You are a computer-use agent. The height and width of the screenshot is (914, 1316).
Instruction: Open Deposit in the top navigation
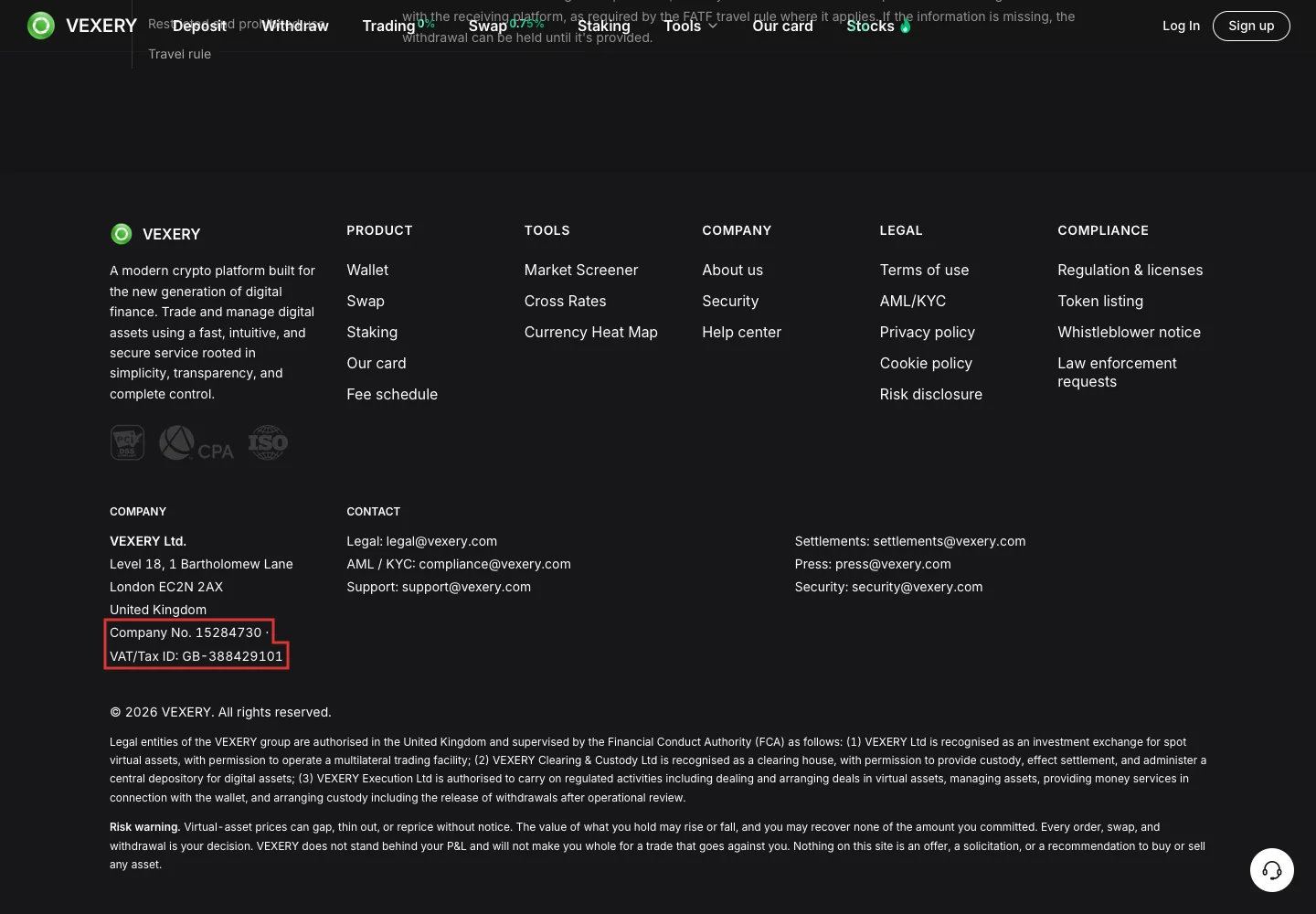199,26
